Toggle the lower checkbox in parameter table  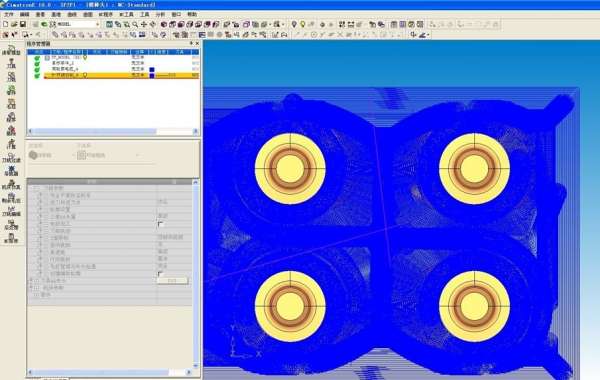coord(160,274)
